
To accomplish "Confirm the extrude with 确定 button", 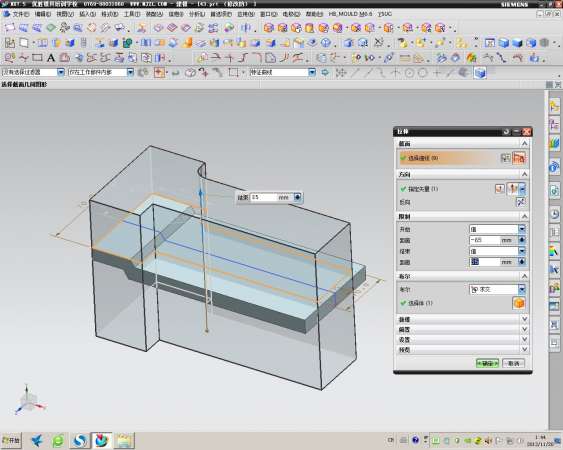I will point(487,363).
